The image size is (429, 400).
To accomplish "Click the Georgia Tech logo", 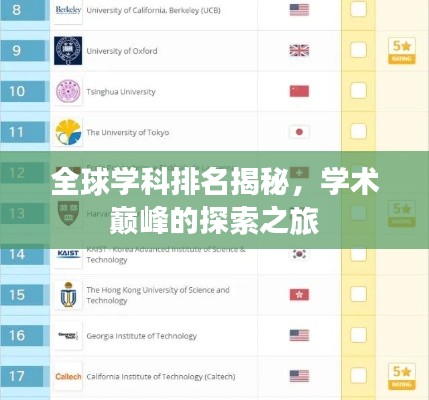I will 68,335.
